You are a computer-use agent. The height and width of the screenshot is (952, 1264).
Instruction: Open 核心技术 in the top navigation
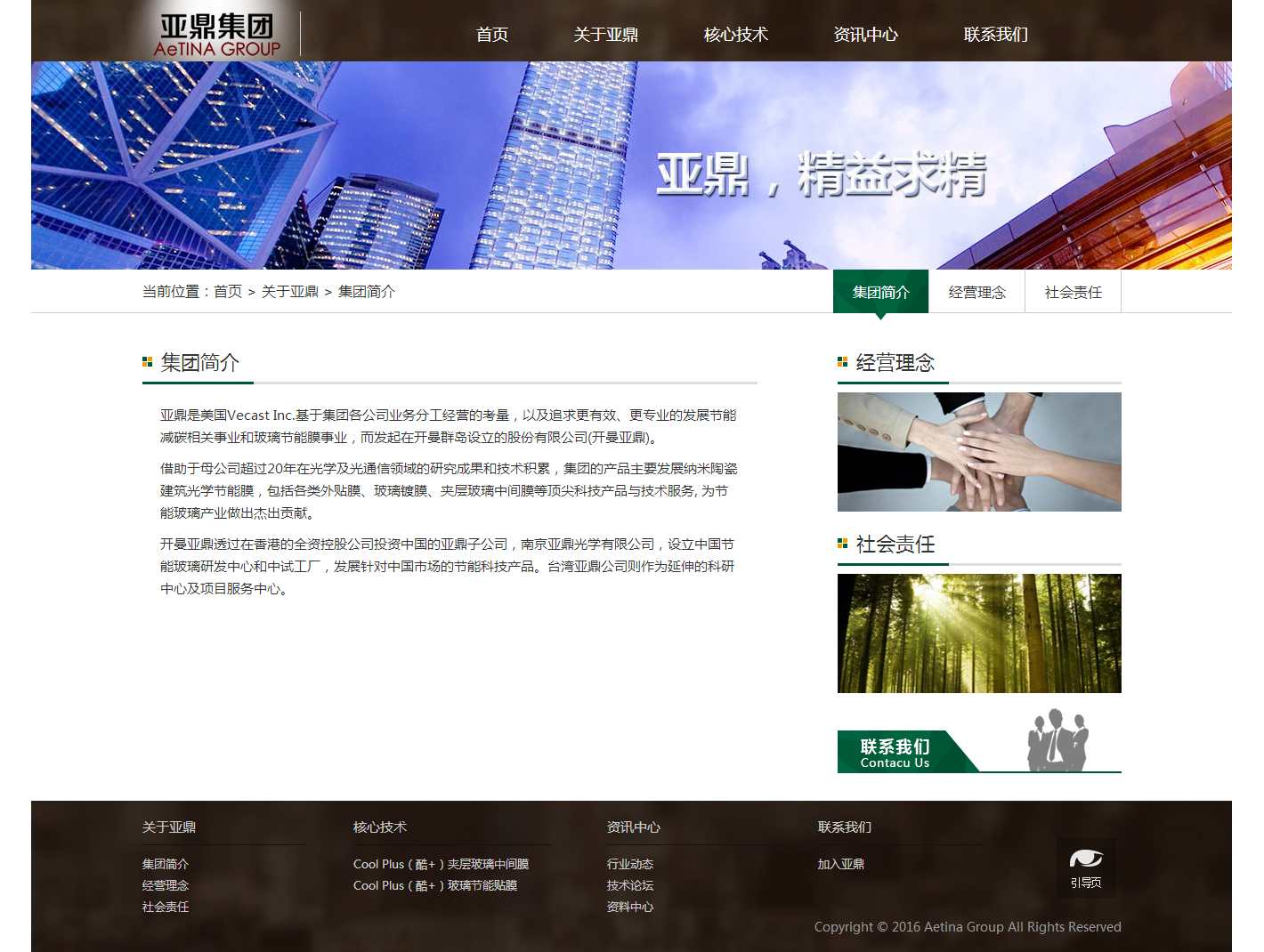click(x=736, y=35)
